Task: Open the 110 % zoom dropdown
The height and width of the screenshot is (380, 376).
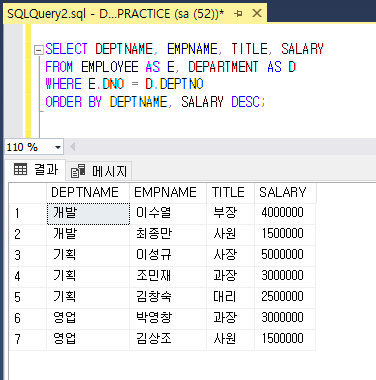Action: (x=58, y=147)
